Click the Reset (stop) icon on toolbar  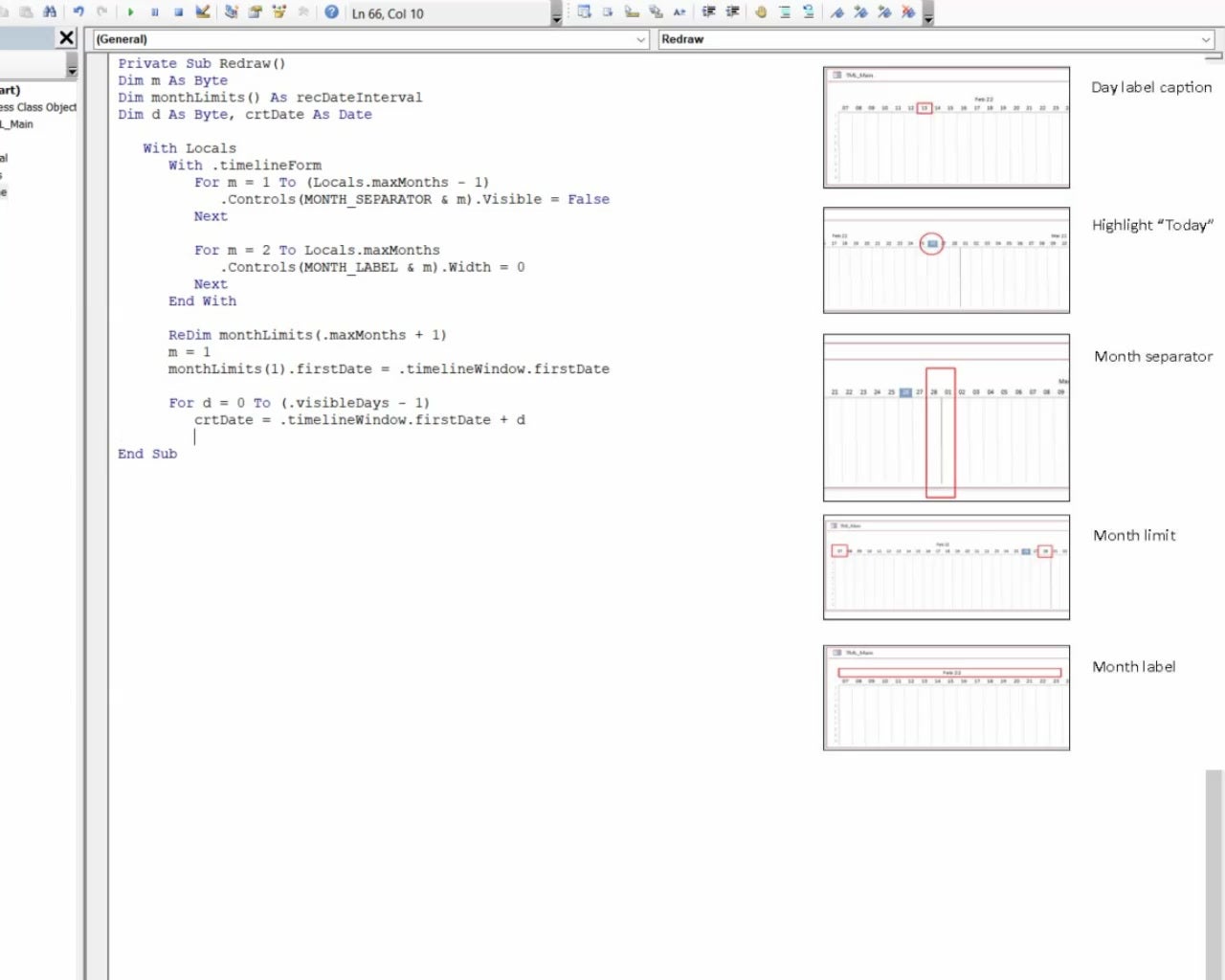(x=179, y=12)
